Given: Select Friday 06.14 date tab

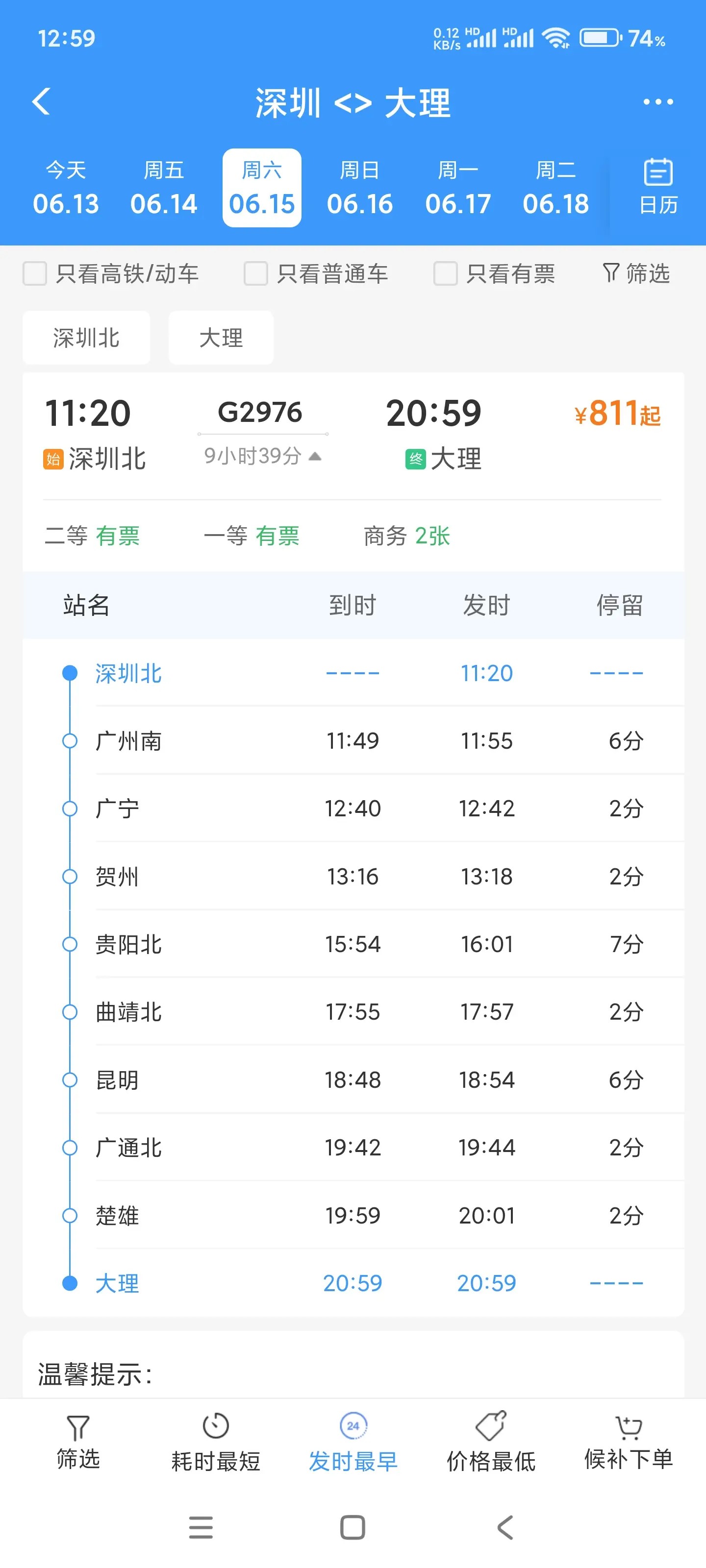Looking at the screenshot, I should point(163,188).
